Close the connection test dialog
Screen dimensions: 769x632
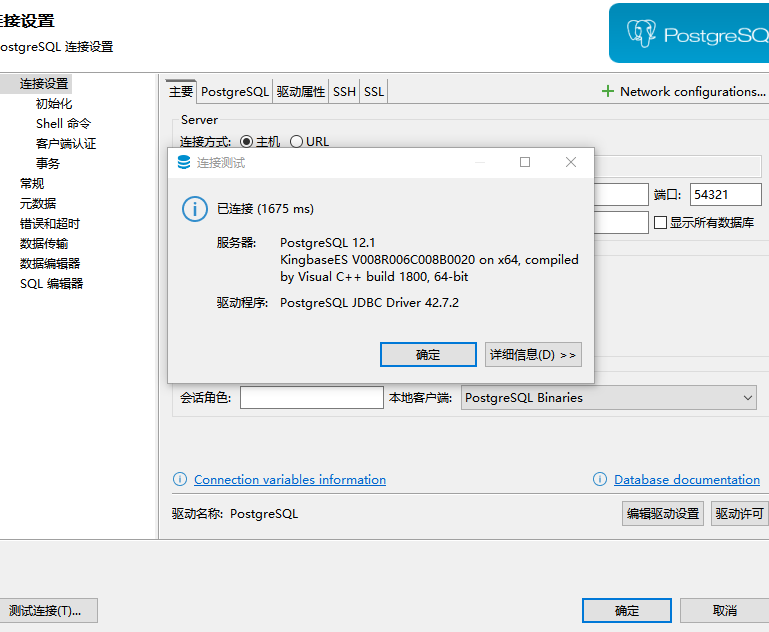click(571, 162)
